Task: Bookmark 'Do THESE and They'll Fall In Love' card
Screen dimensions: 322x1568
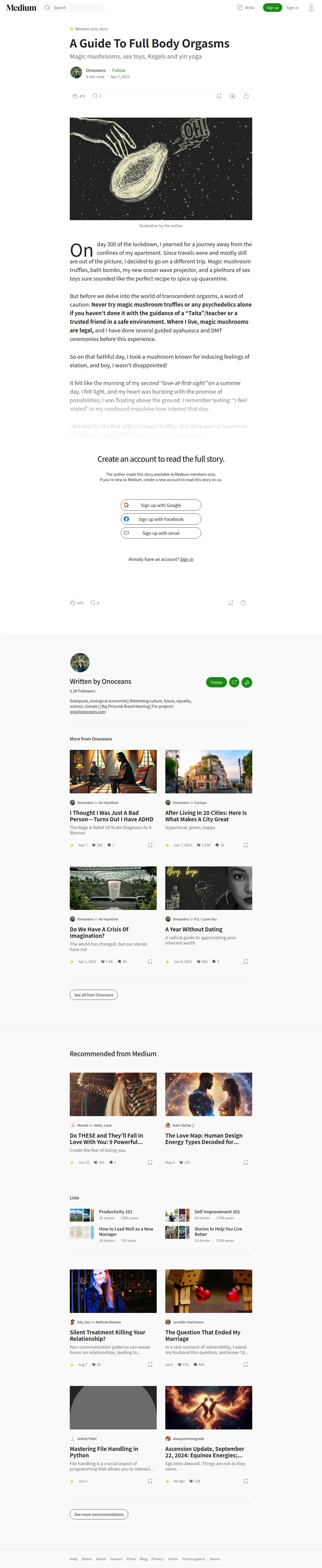Action: click(150, 1162)
